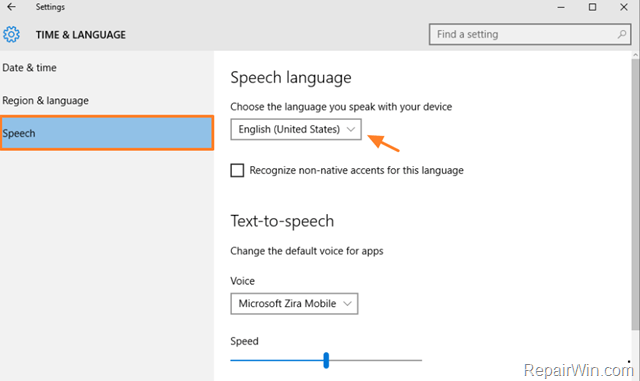Click the Text-to-speech heading

click(282, 221)
